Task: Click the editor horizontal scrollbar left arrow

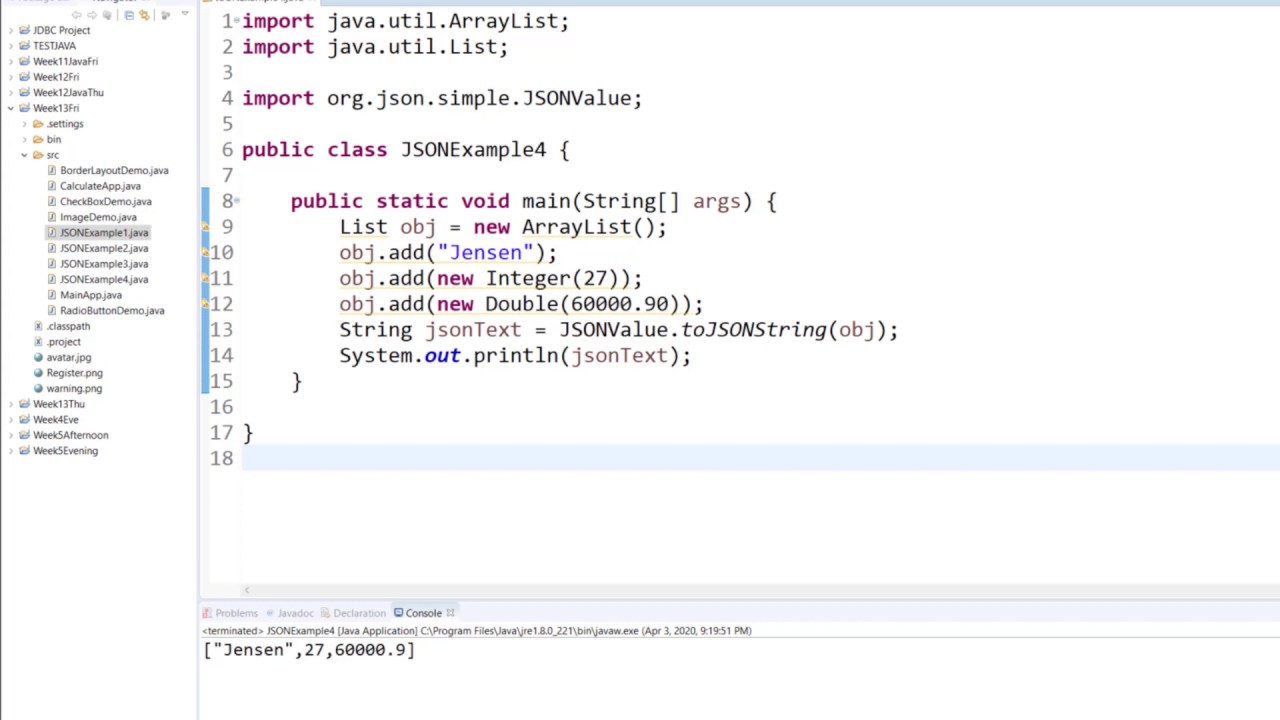Action: pyautogui.click(x=247, y=590)
